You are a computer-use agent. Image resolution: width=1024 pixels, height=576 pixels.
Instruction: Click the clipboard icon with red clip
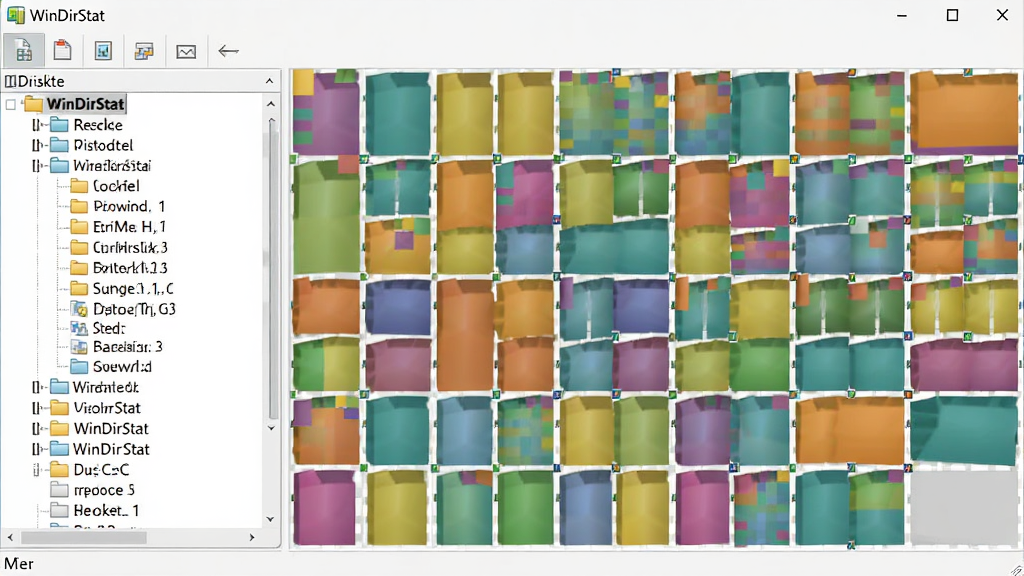click(x=62, y=50)
